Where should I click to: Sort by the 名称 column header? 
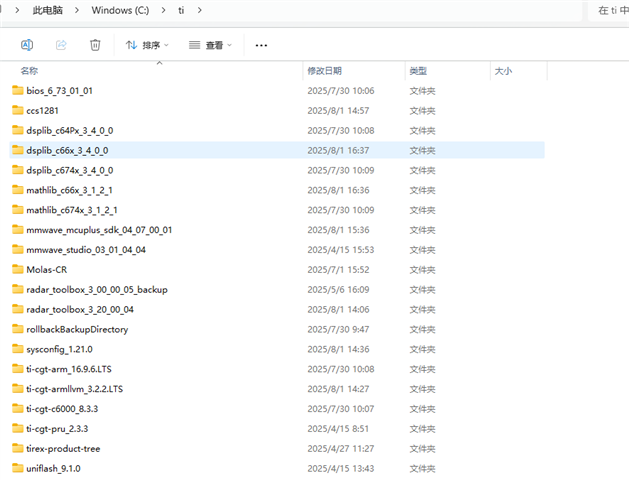pyautogui.click(x=29, y=71)
